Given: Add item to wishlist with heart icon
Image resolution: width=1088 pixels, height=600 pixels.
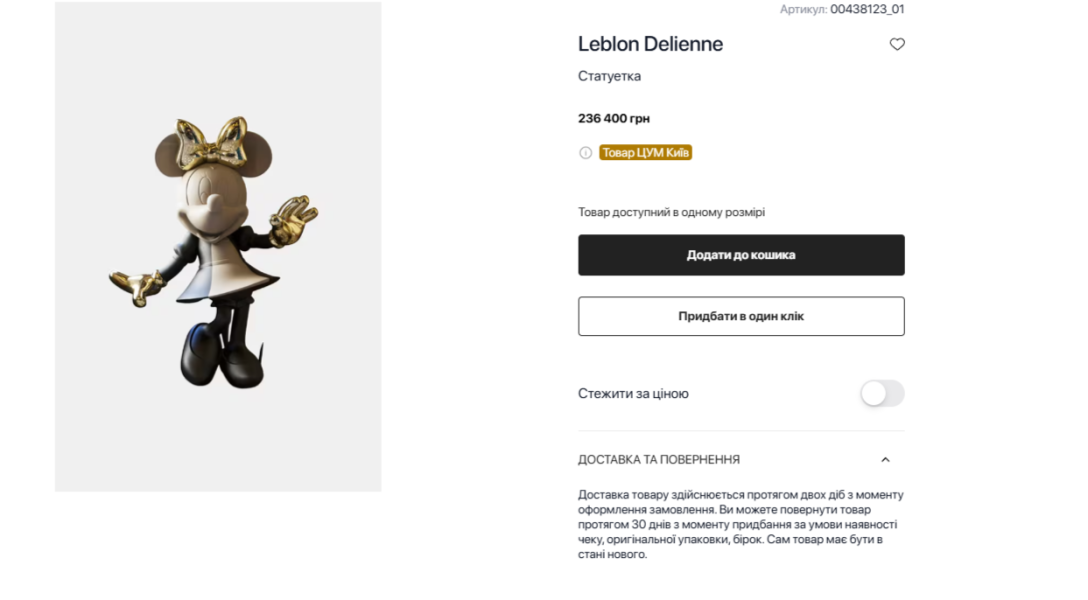Looking at the screenshot, I should (x=897, y=44).
